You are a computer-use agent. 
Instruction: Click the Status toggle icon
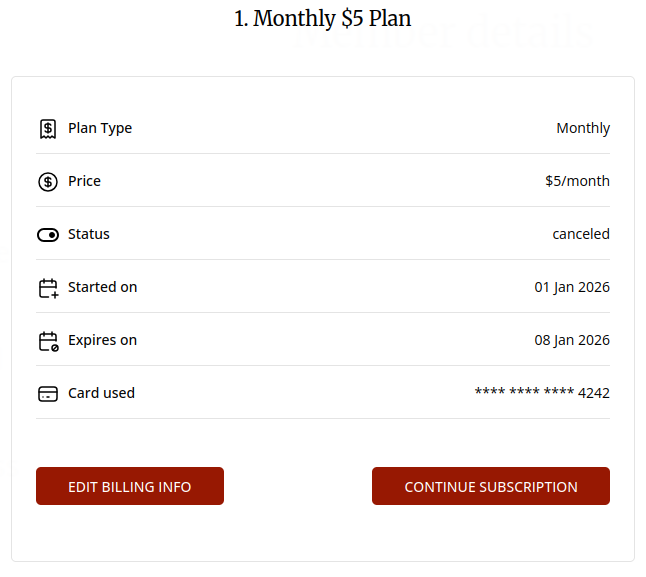(48, 235)
